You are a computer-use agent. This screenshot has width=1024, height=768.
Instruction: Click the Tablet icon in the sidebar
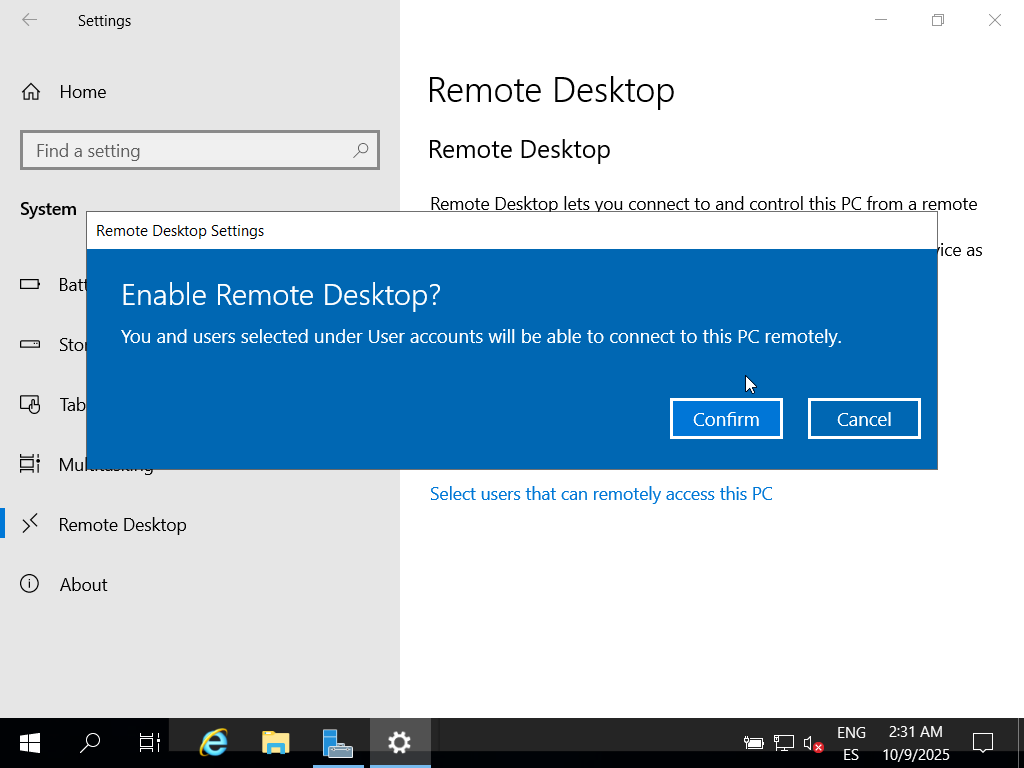coord(30,405)
